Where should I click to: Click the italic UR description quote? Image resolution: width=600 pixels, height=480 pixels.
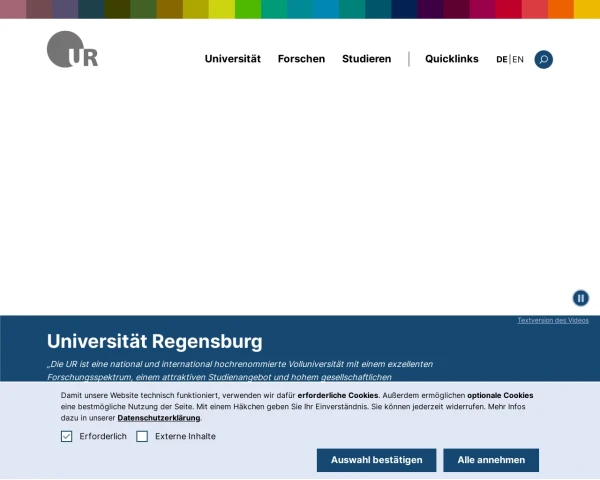coord(240,371)
